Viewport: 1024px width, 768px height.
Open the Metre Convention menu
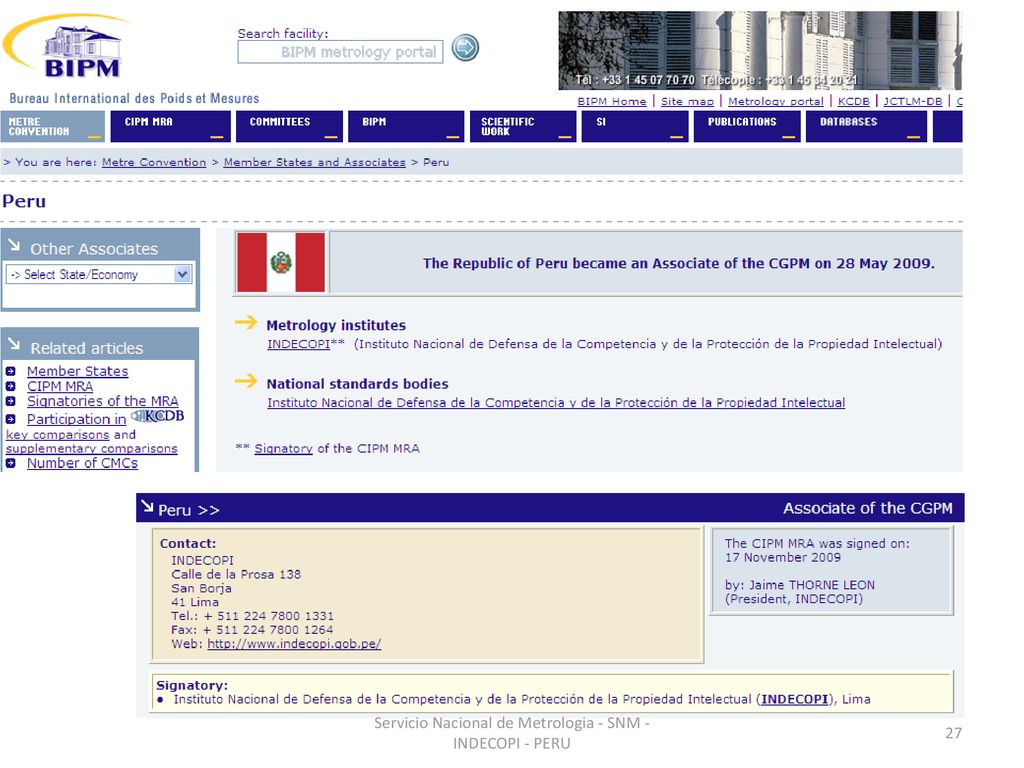coord(52,126)
